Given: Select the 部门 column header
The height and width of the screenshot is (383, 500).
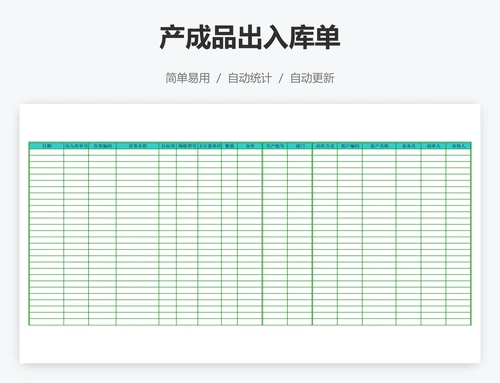Looking at the screenshot, I should (300, 146).
